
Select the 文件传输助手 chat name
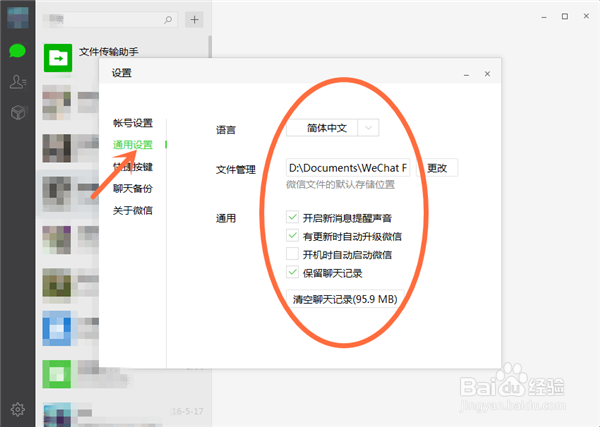109,52
